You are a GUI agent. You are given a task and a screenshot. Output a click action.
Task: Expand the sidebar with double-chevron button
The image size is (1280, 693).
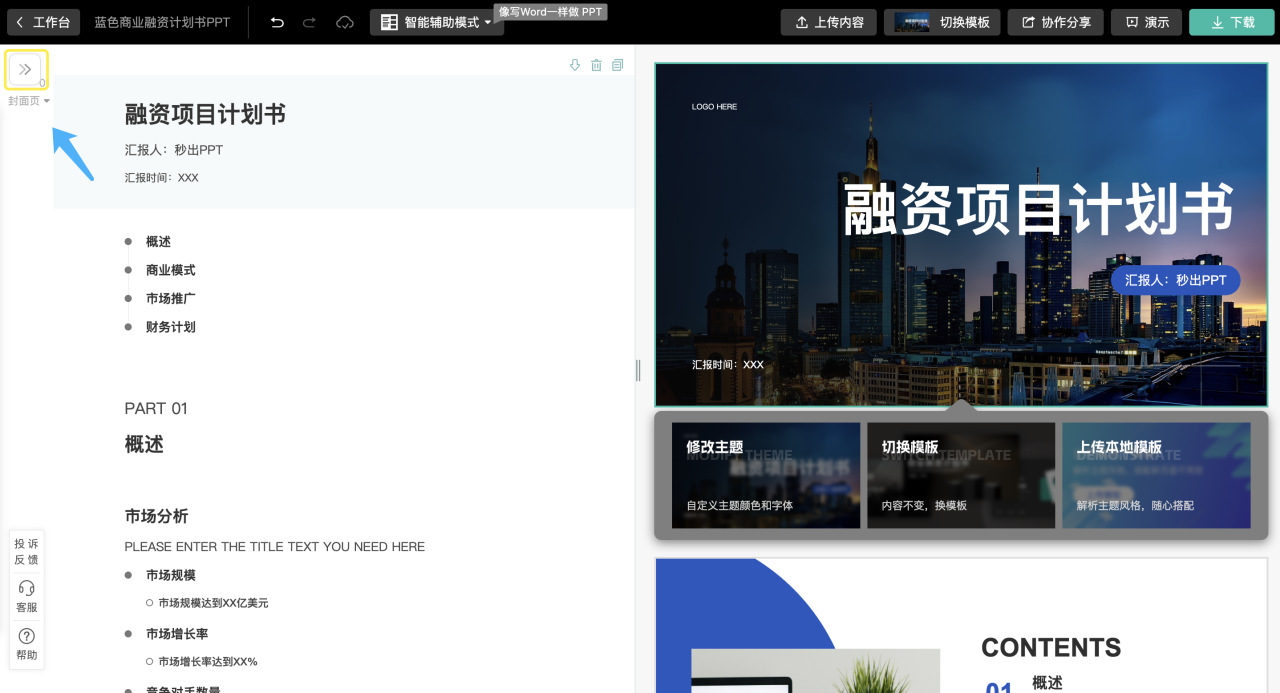point(25,69)
